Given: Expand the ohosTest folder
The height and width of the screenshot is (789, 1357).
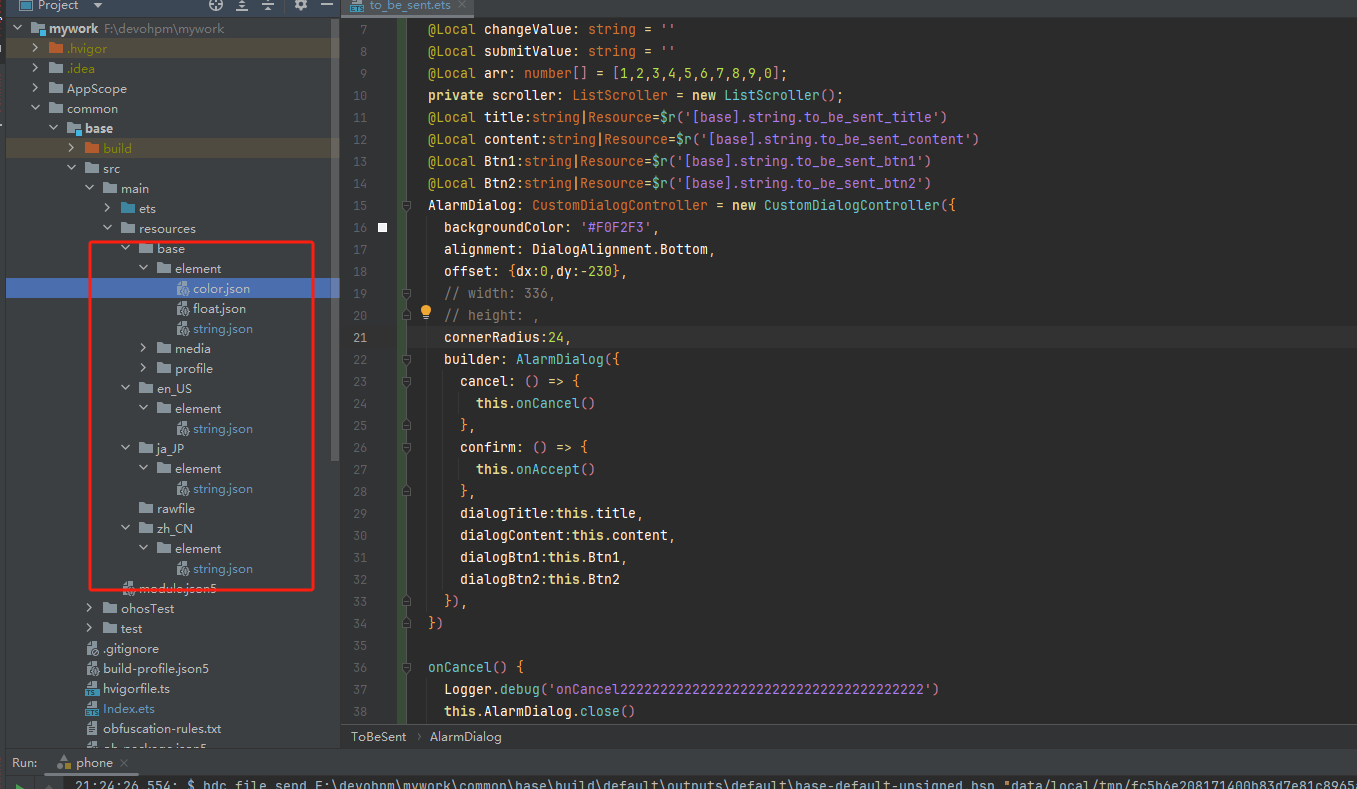Looking at the screenshot, I should point(89,608).
